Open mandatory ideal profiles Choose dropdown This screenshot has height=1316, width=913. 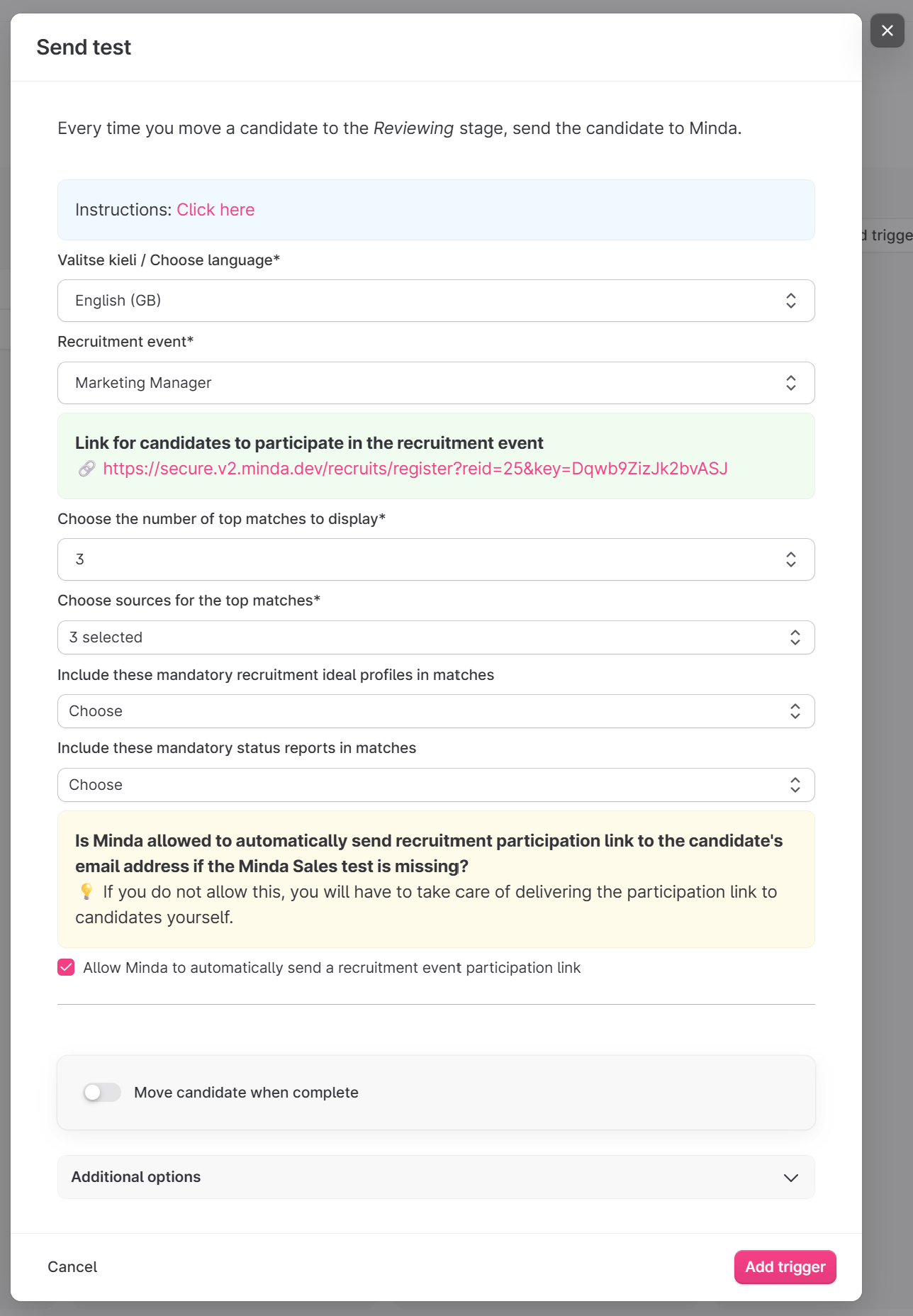click(425, 711)
